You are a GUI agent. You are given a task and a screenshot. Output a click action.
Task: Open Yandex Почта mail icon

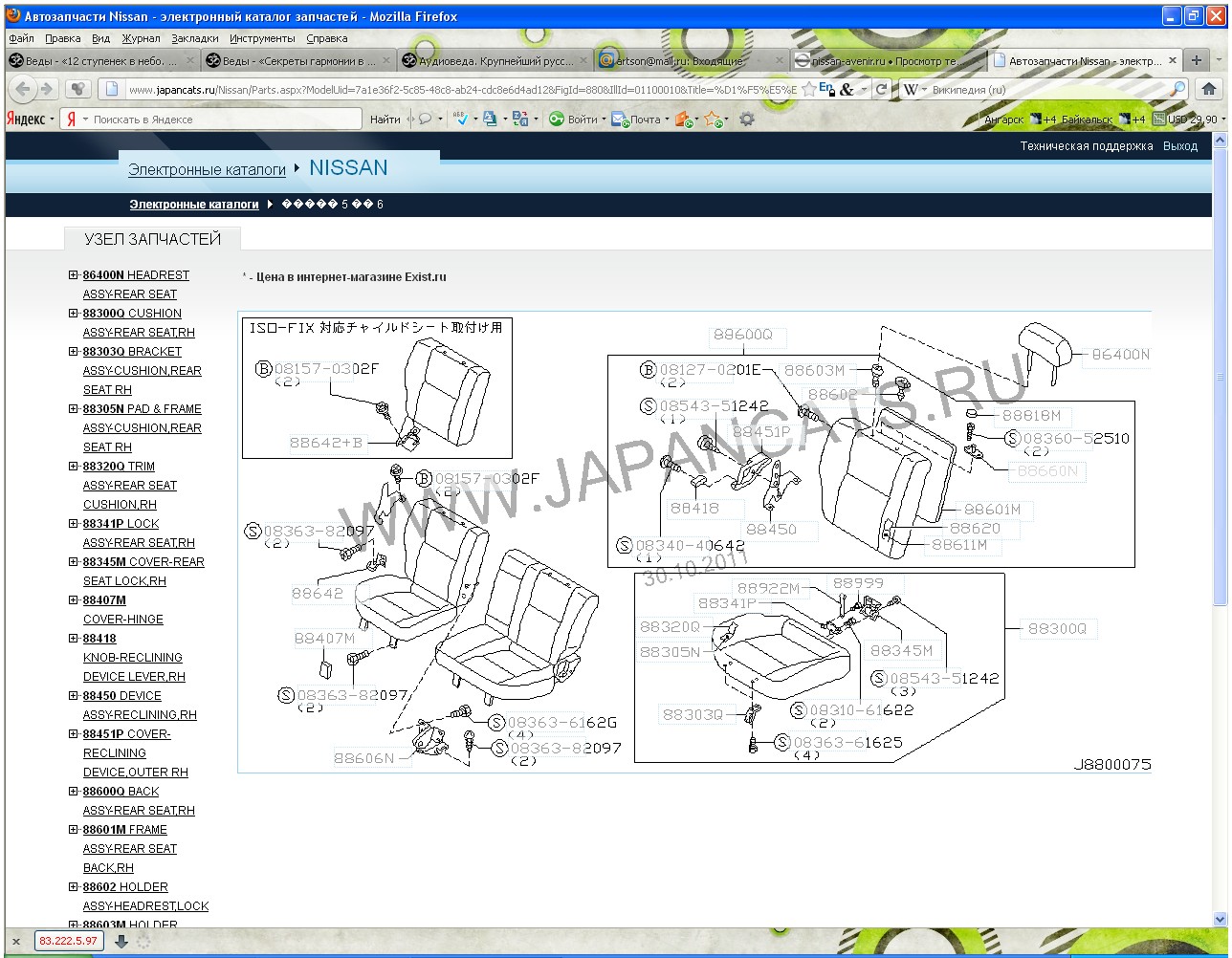(620, 120)
